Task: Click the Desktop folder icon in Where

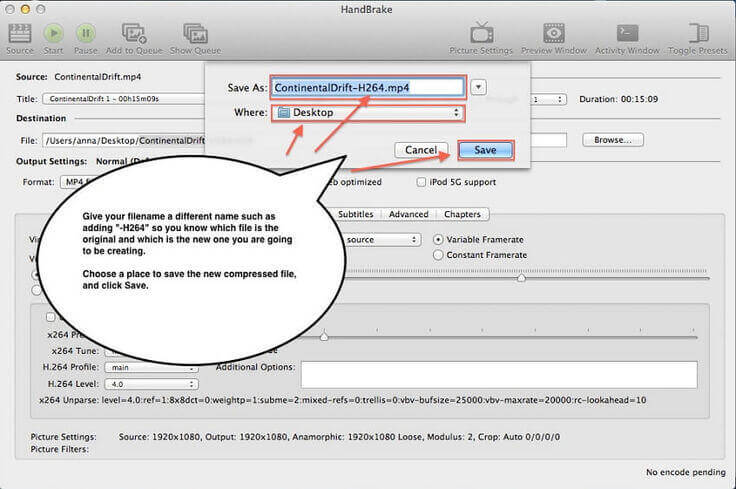Action: click(284, 113)
